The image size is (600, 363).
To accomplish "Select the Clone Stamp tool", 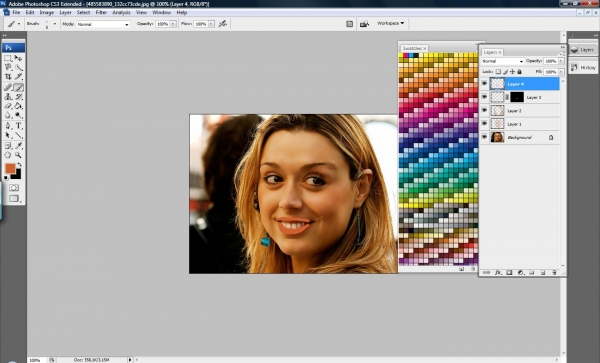I will click(8, 97).
